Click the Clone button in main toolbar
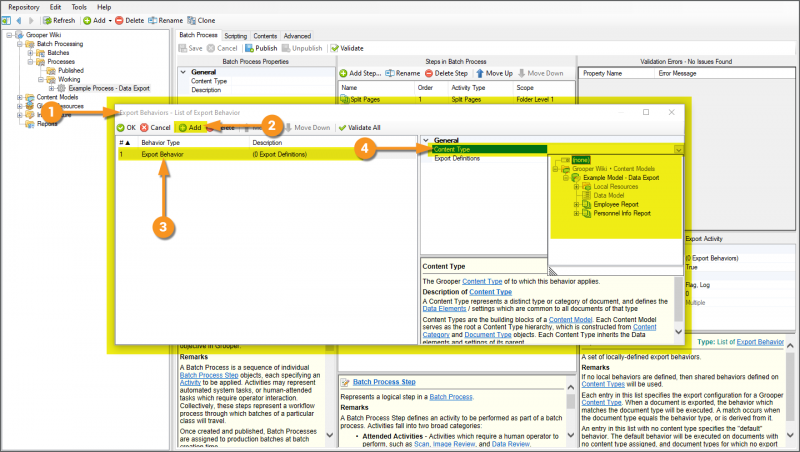This screenshot has width=800, height=452. click(198, 20)
